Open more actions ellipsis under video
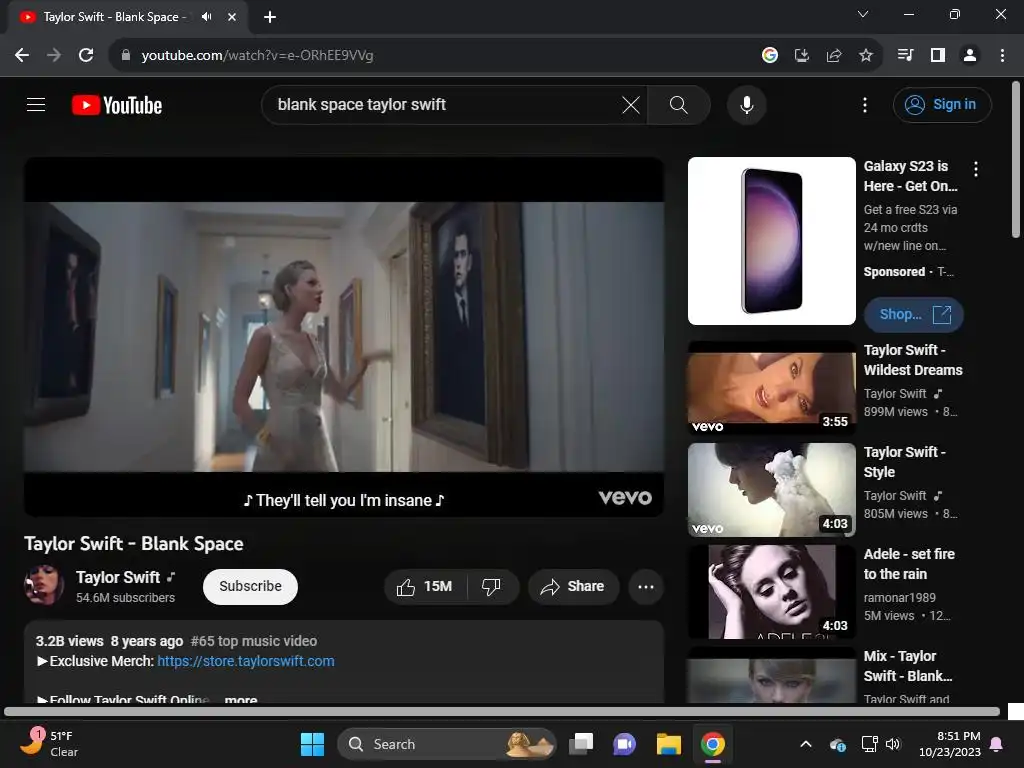 click(646, 586)
